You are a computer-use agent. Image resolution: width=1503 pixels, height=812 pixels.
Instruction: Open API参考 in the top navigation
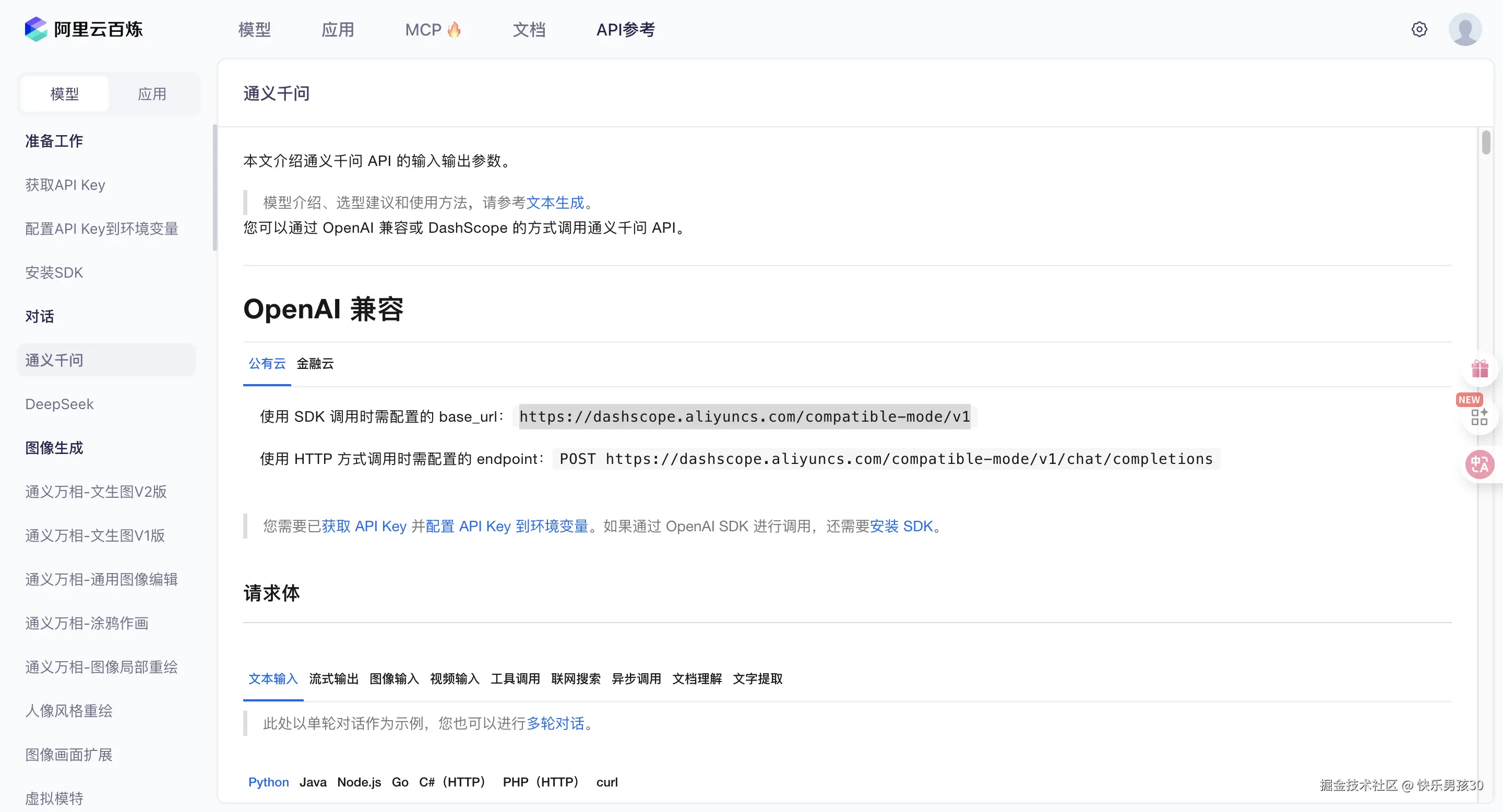[x=626, y=29]
